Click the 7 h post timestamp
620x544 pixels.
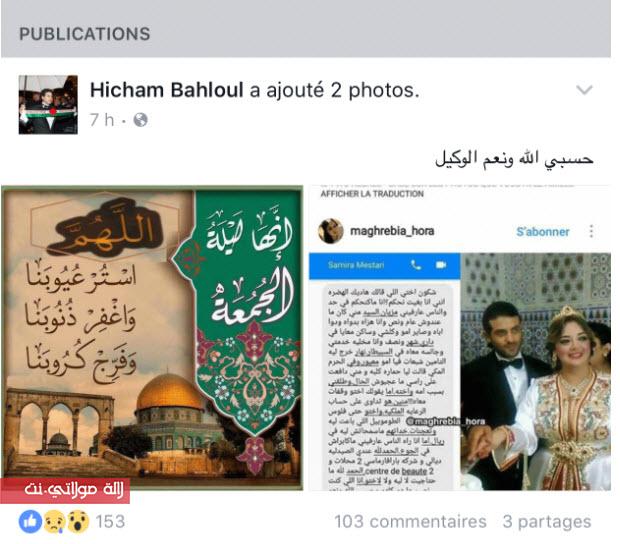coord(102,120)
